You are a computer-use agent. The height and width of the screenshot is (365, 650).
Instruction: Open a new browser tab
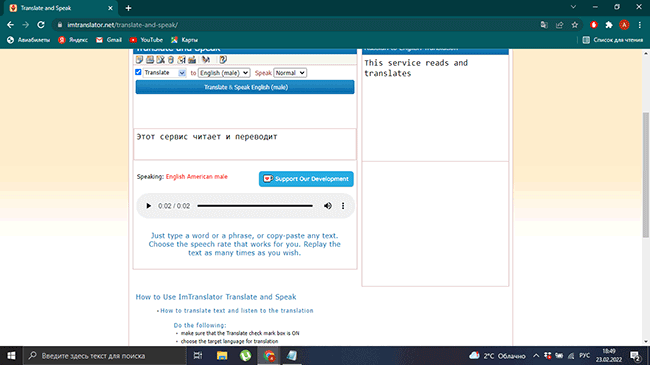[129, 8]
